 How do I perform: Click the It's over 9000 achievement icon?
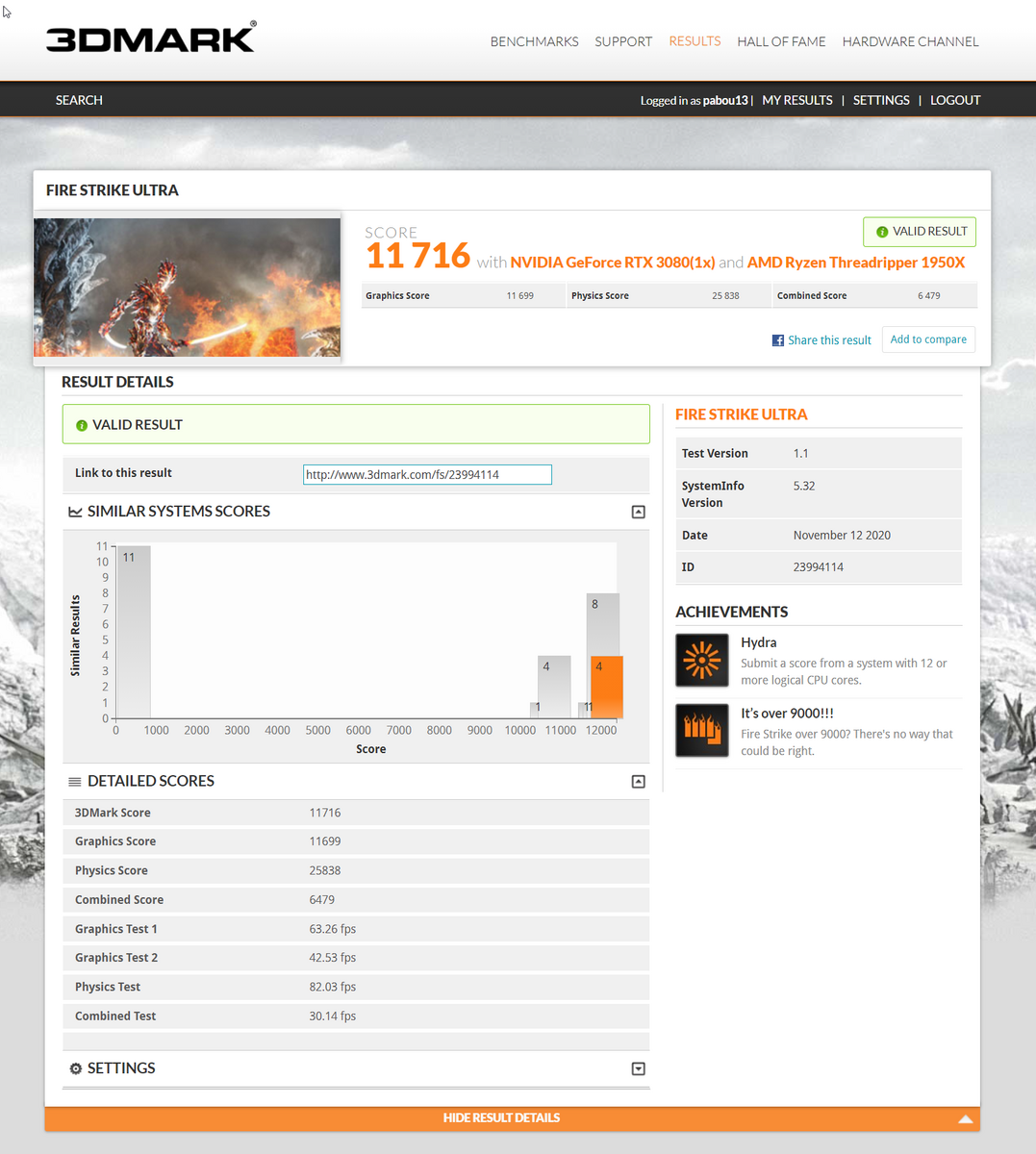702,731
